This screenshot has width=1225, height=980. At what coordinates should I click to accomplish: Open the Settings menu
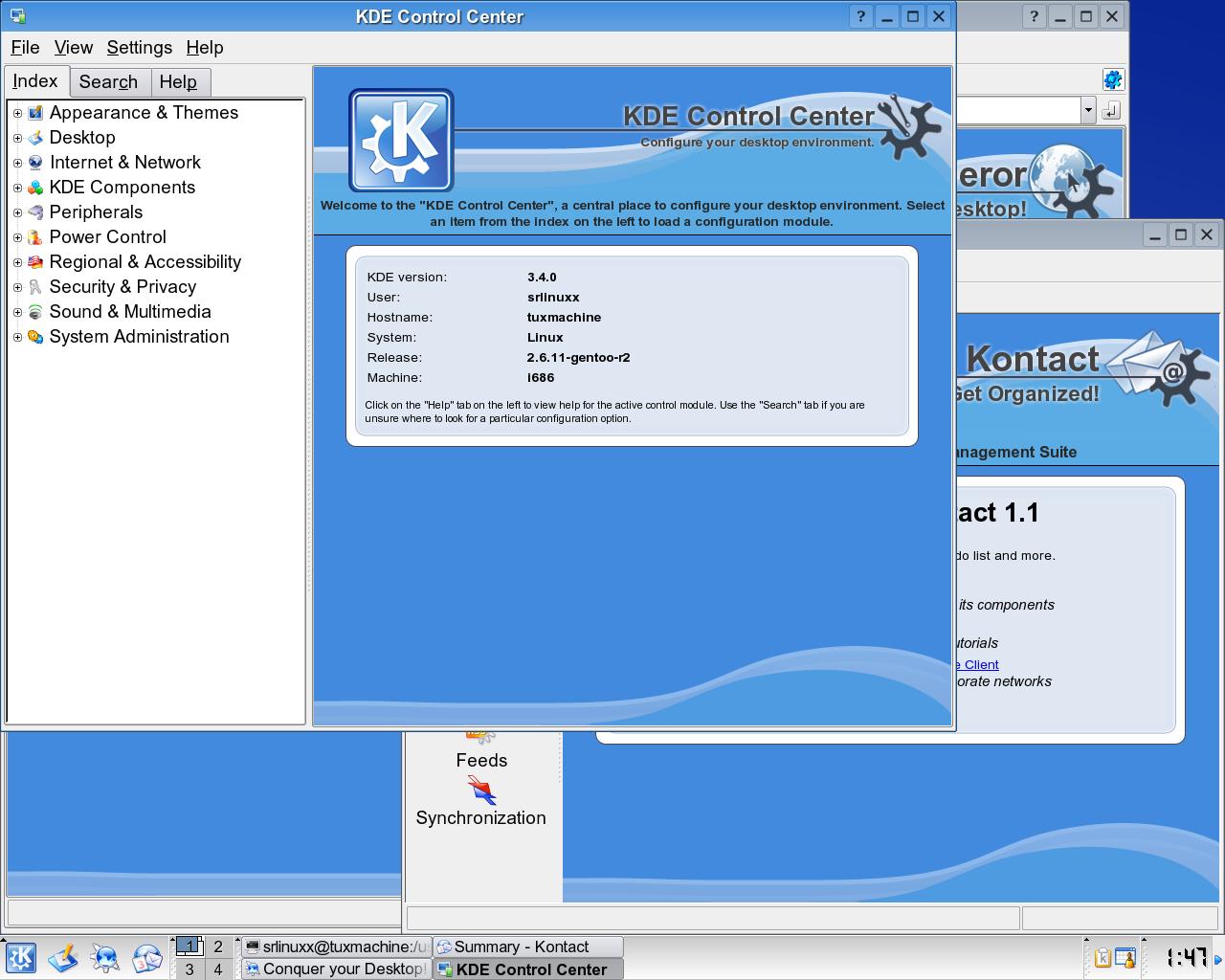[140, 48]
